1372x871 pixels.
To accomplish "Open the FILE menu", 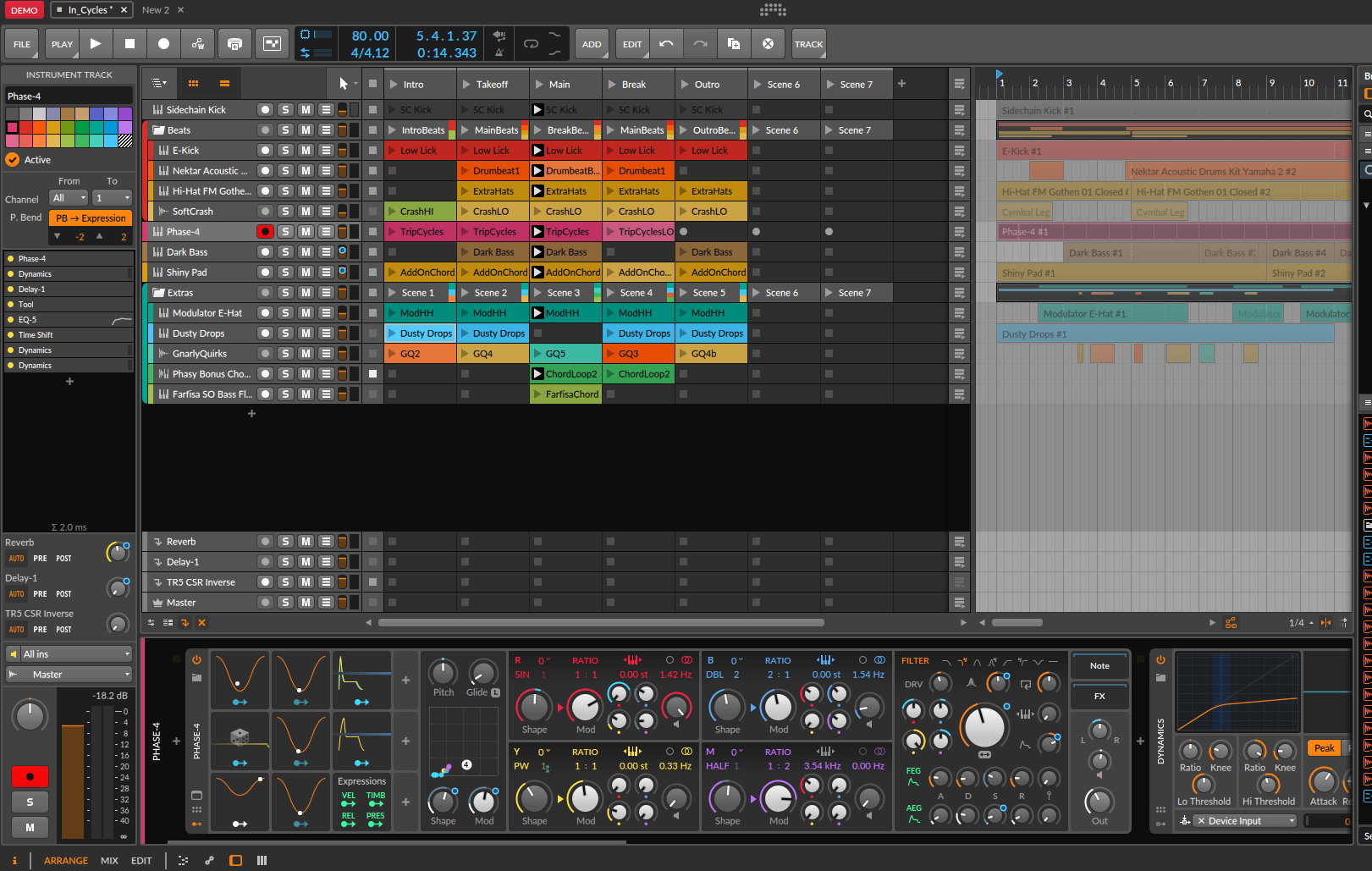I will pyautogui.click(x=22, y=44).
